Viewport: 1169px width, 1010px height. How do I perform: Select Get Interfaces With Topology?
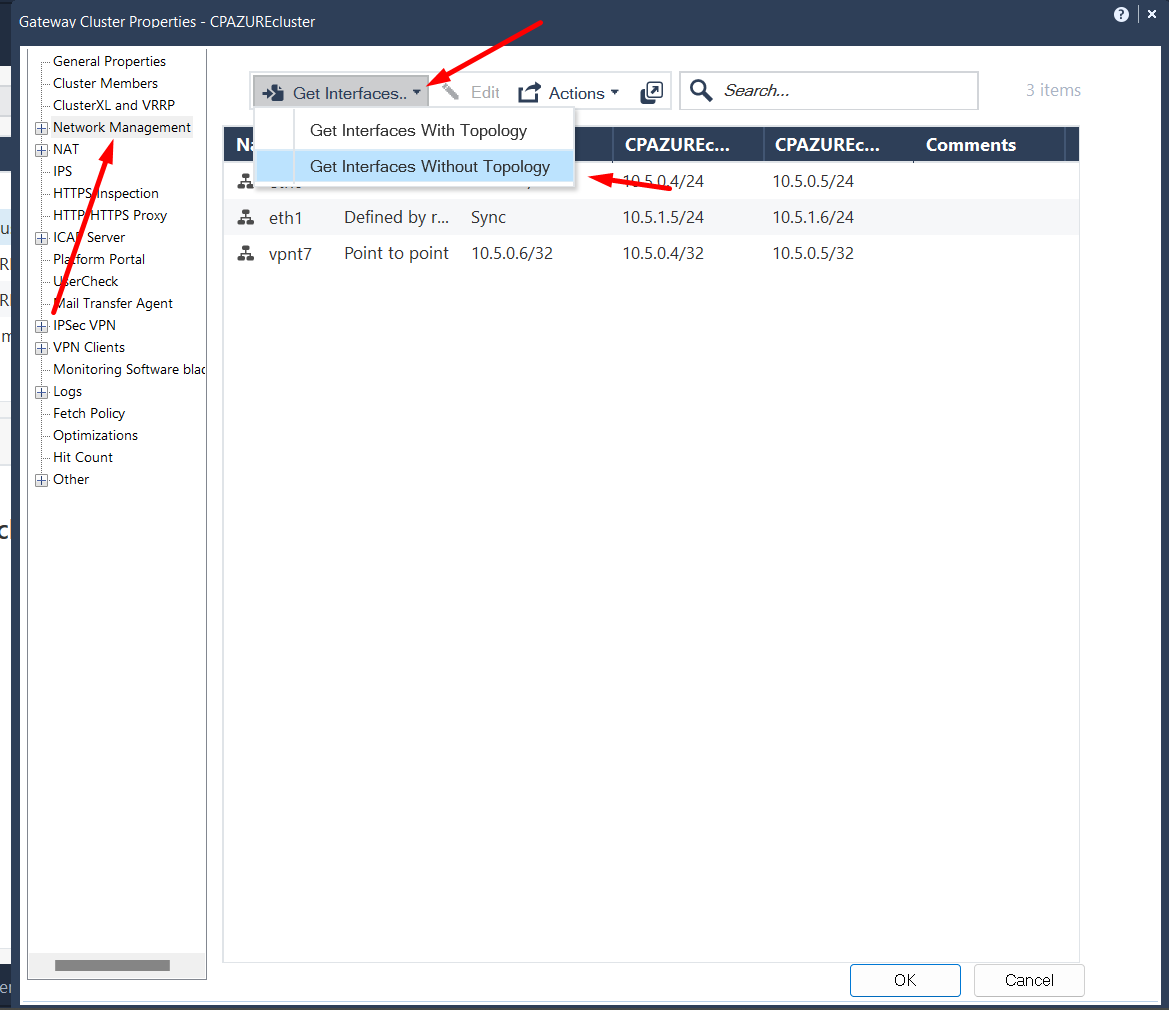418,130
